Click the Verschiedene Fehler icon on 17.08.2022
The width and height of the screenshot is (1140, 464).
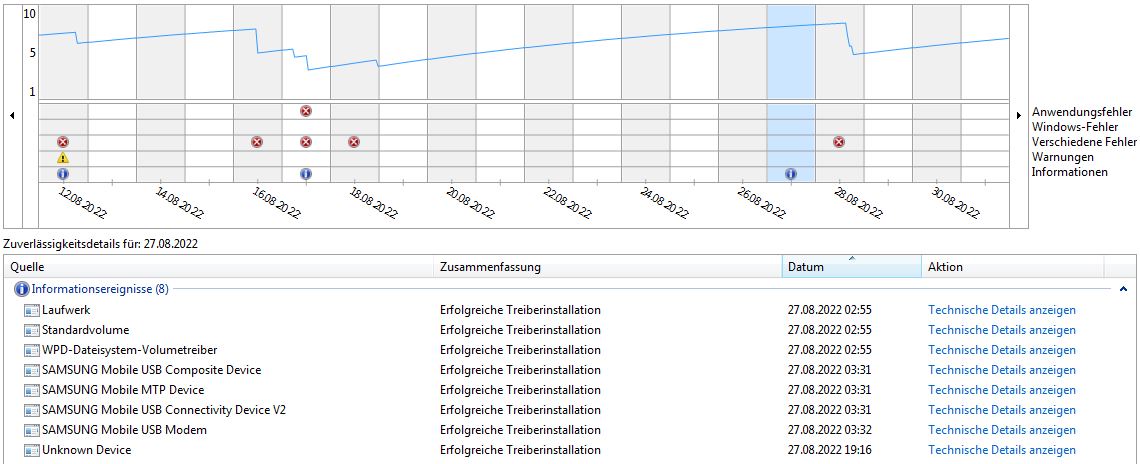point(305,142)
